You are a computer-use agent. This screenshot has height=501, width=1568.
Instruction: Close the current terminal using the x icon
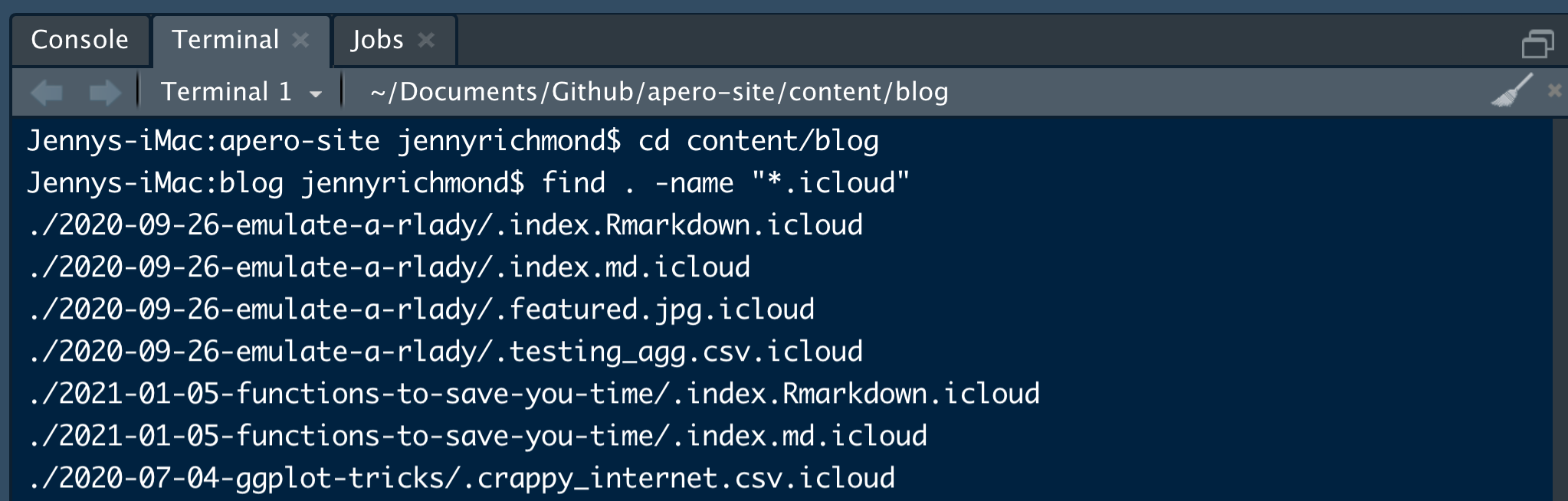[1555, 90]
